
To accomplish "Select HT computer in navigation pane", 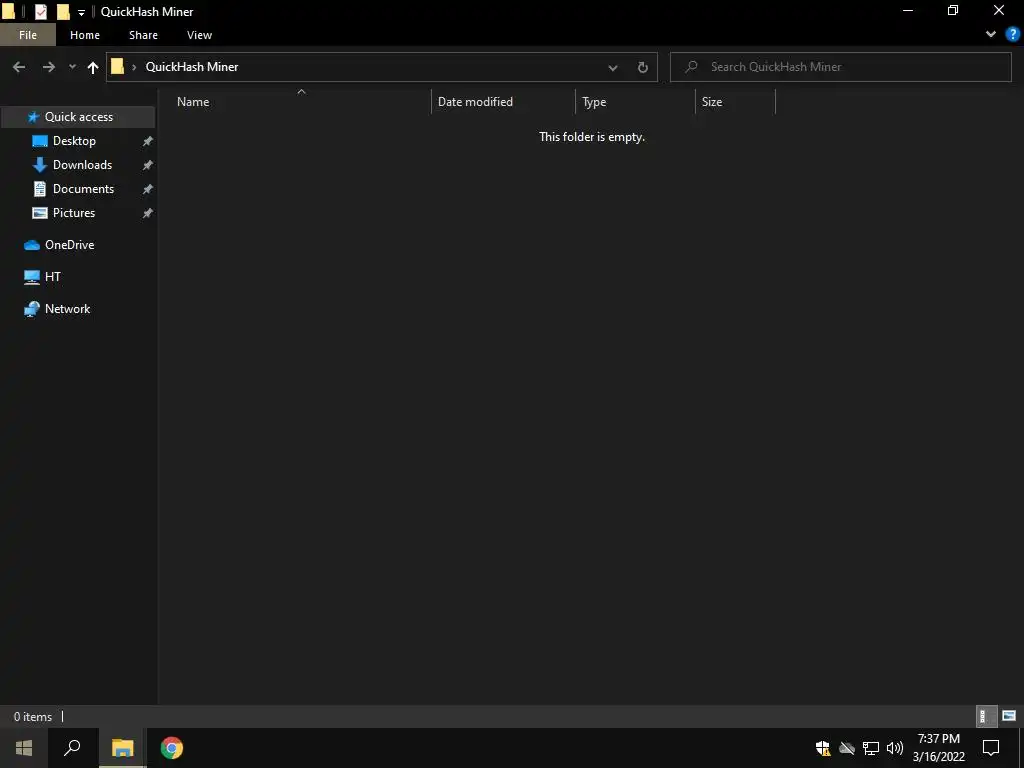I will 52,277.
